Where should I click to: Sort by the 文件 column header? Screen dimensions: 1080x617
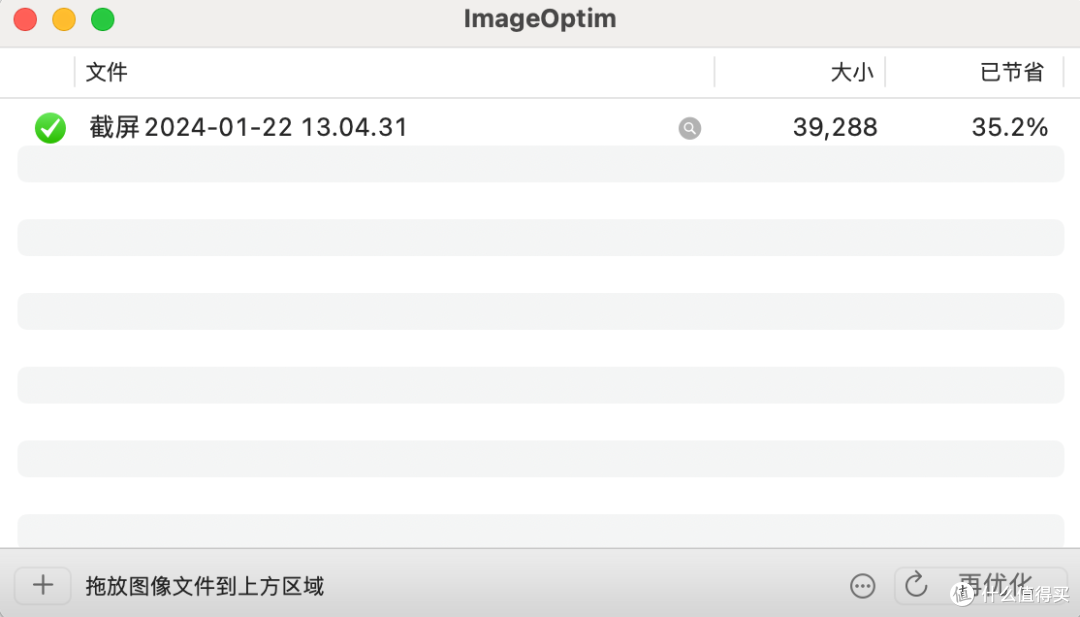(x=107, y=72)
